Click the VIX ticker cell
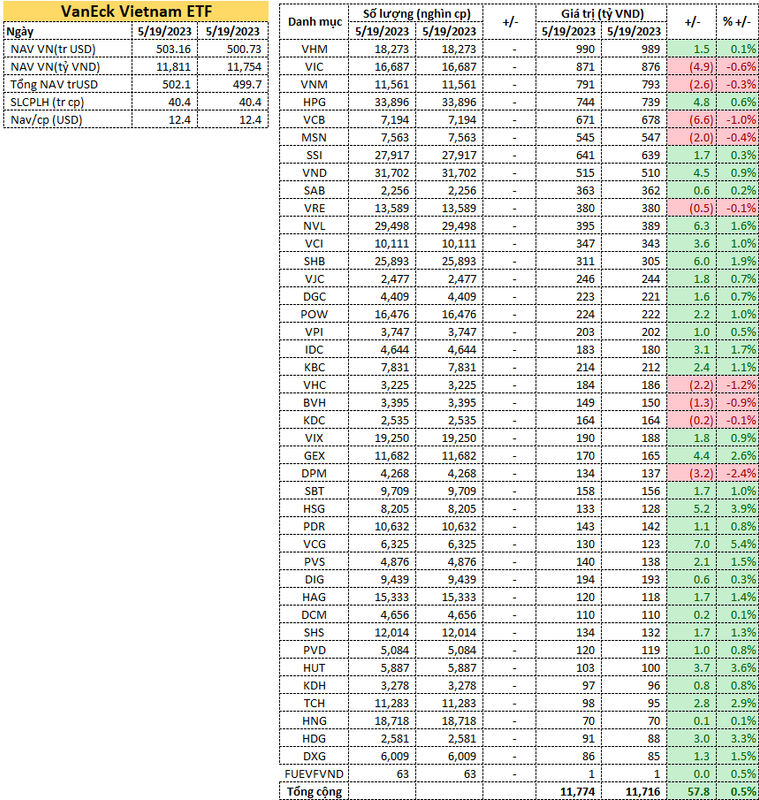Viewport: 759px width, 800px height. click(x=314, y=438)
